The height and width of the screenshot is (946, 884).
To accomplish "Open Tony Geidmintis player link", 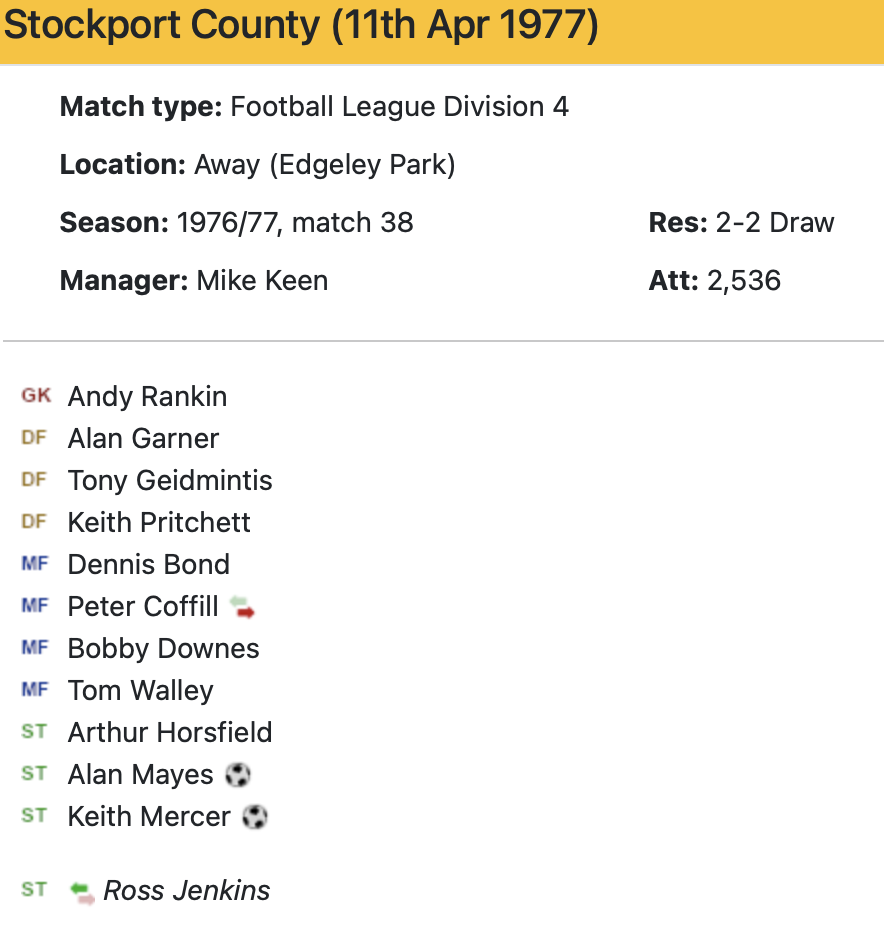I will 170,481.
